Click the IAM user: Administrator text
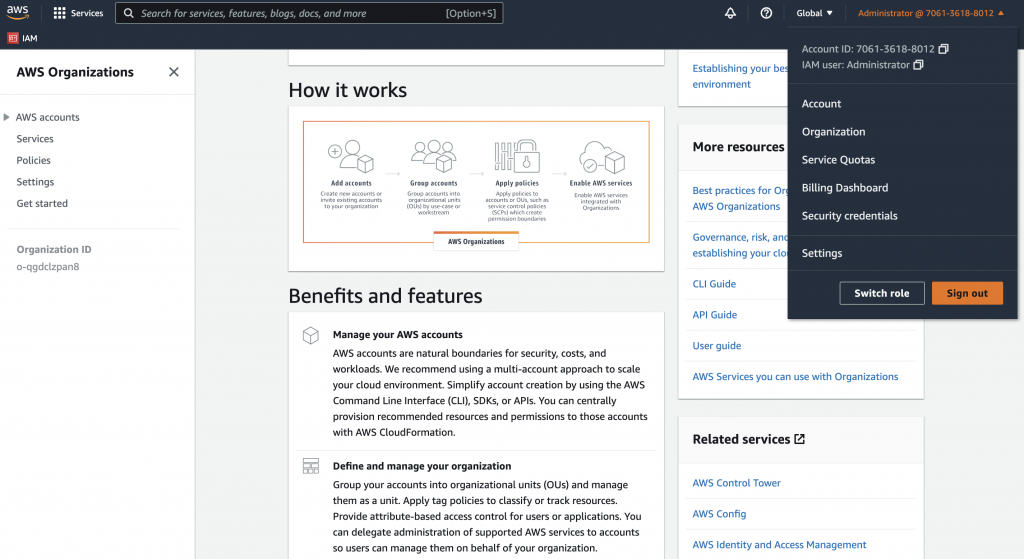Viewport: 1024px width, 559px height. [856, 65]
